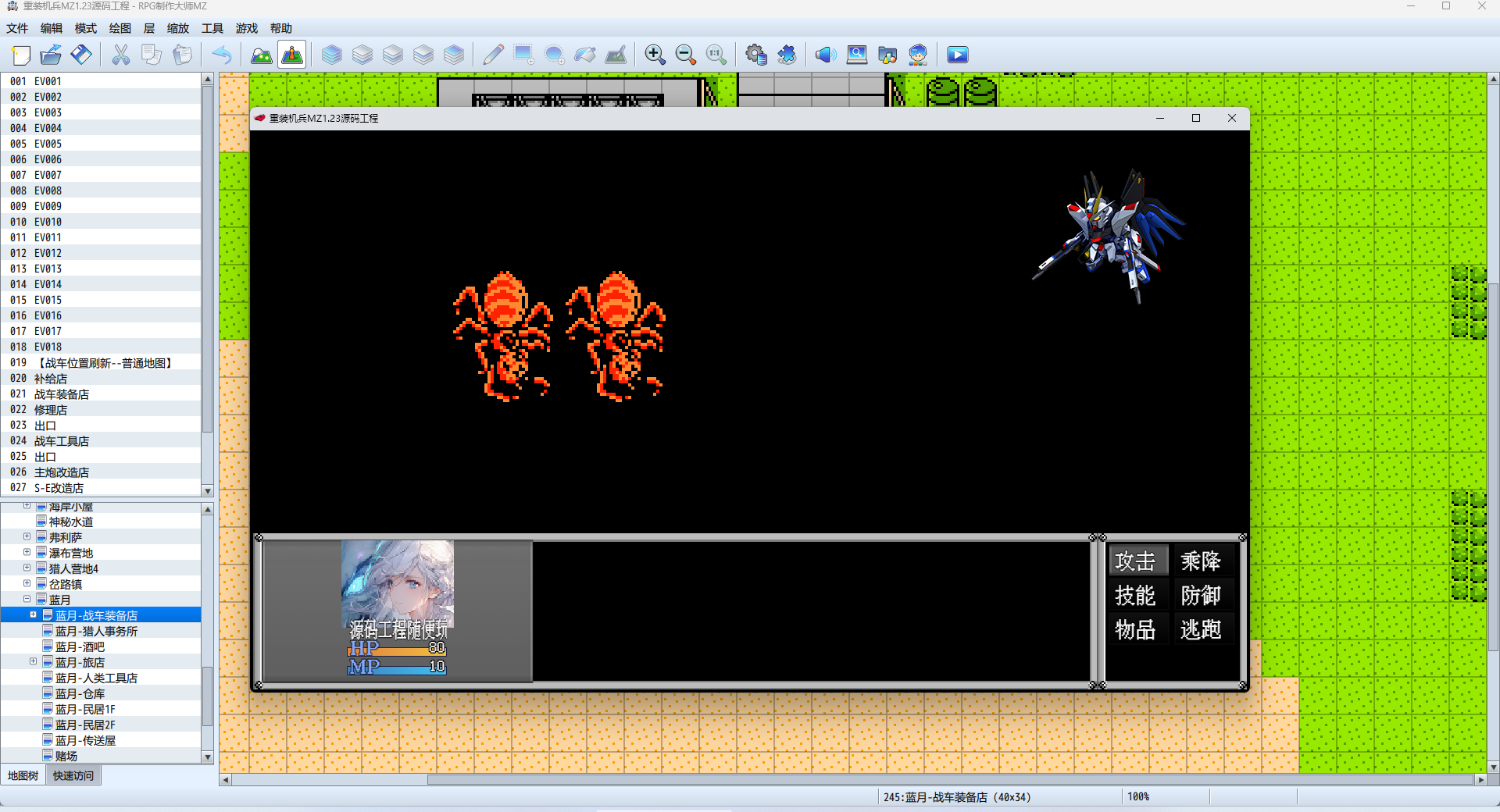Open the Resource Manager icon
Viewport: 1500px width, 812px height.
(887, 55)
